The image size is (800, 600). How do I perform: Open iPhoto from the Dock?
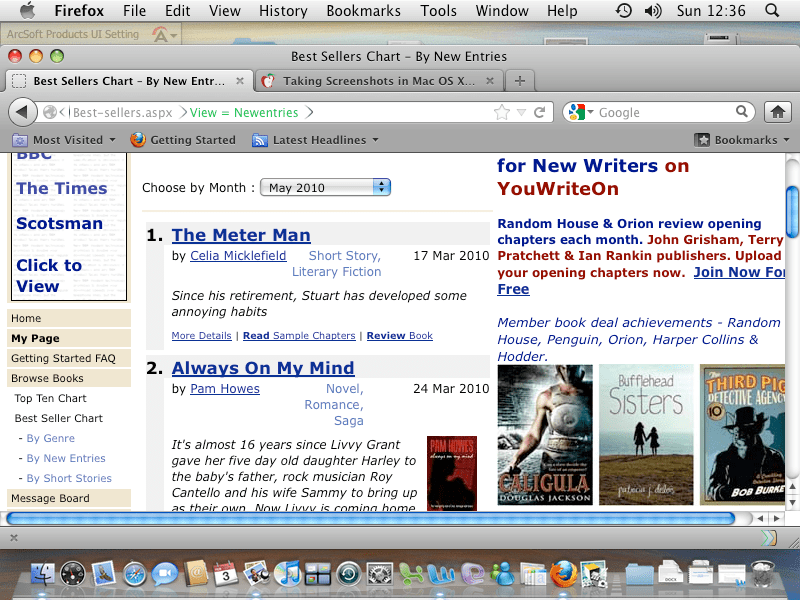pyautogui.click(x=257, y=573)
